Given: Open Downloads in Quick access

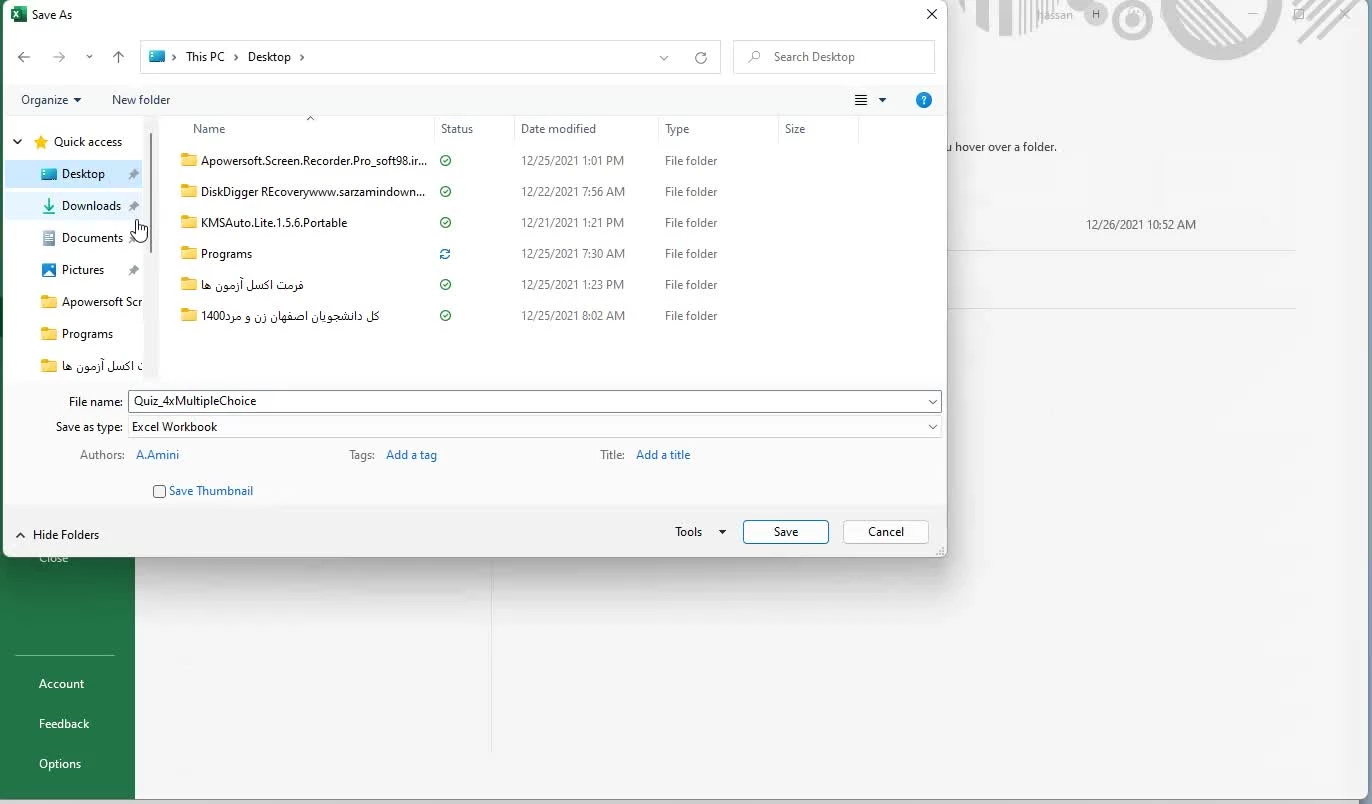Looking at the screenshot, I should click(91, 206).
